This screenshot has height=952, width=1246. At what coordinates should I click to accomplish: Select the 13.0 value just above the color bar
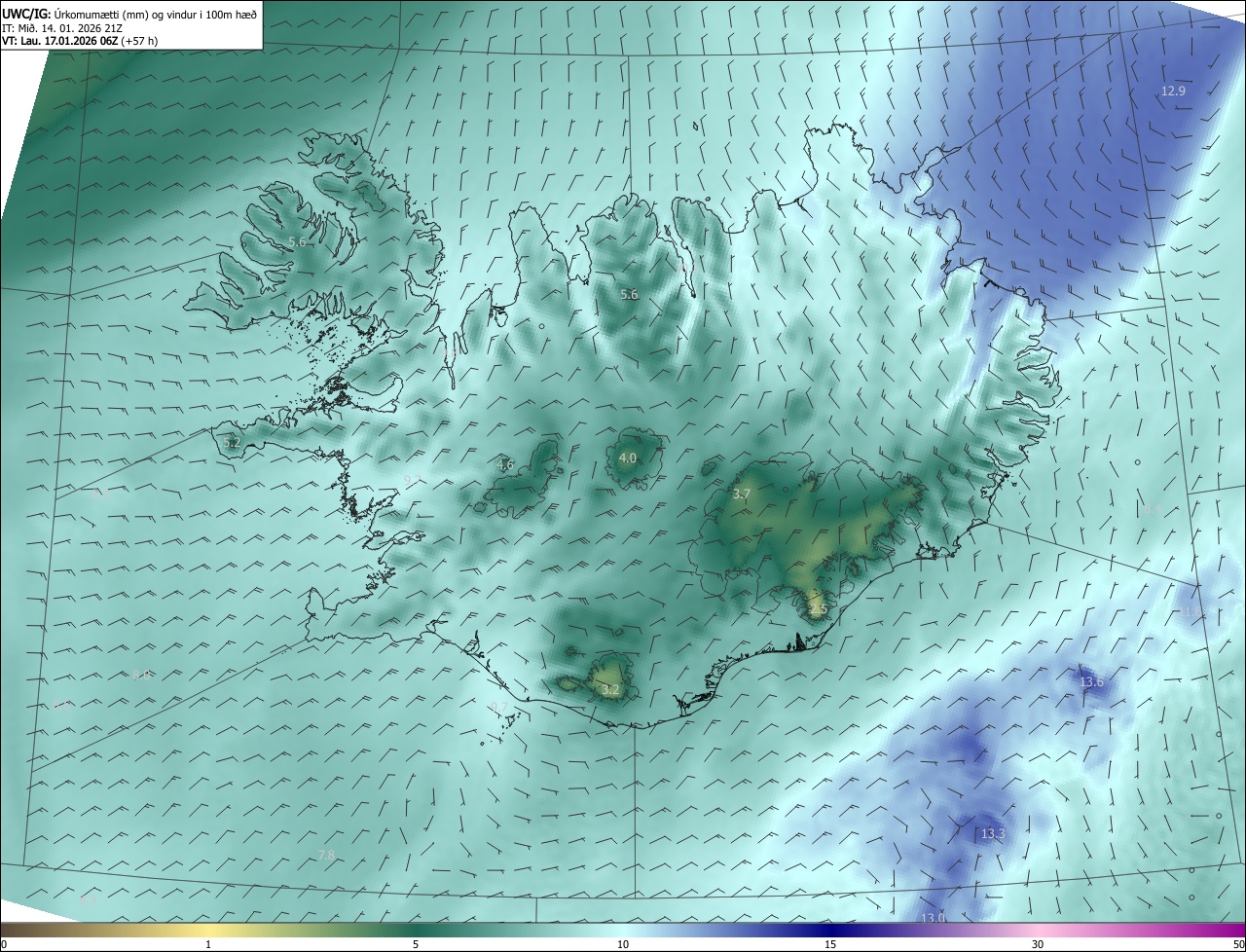[x=933, y=918]
